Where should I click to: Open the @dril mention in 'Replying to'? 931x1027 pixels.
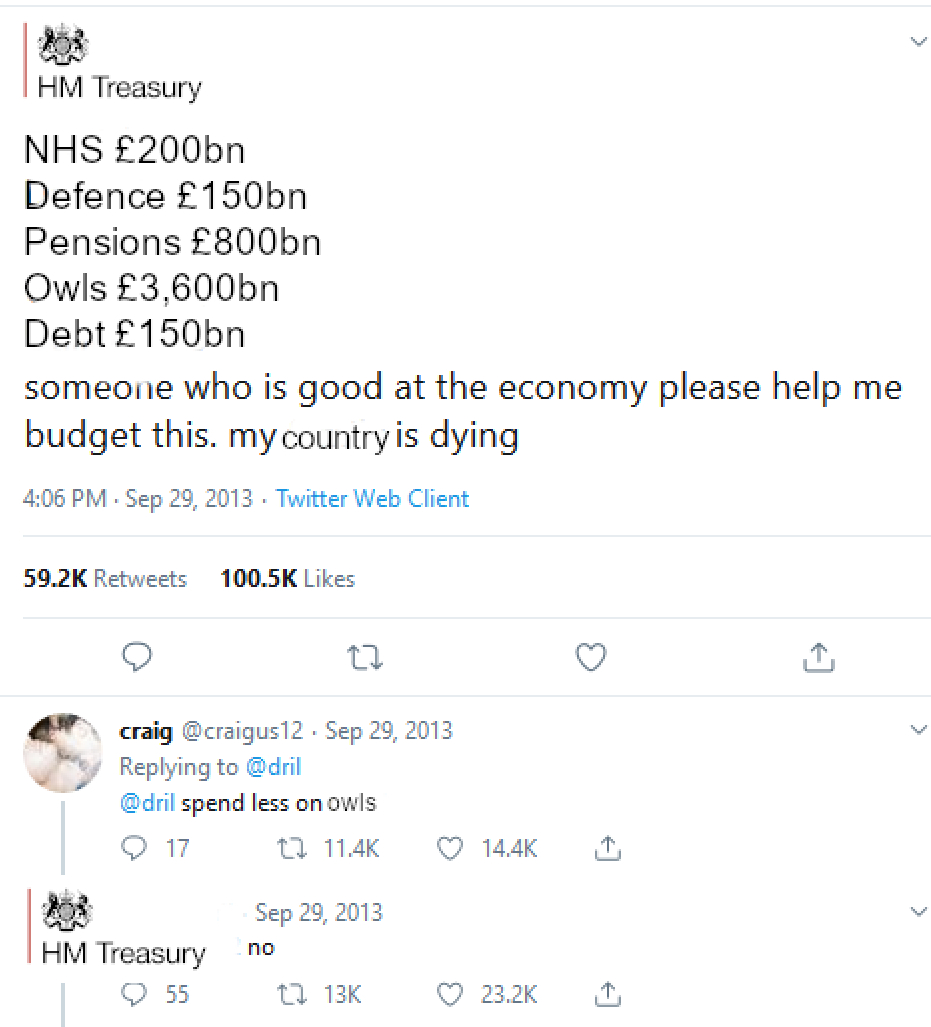pos(272,767)
